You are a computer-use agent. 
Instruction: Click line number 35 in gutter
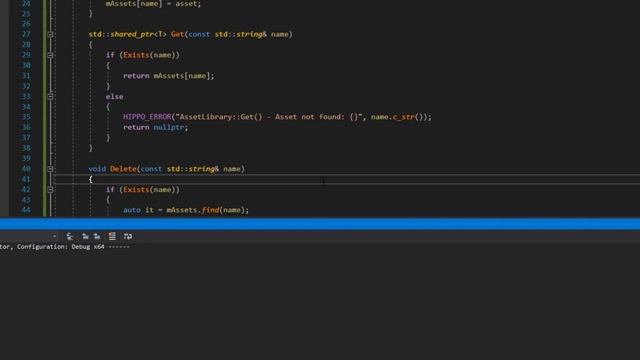(x=26, y=117)
